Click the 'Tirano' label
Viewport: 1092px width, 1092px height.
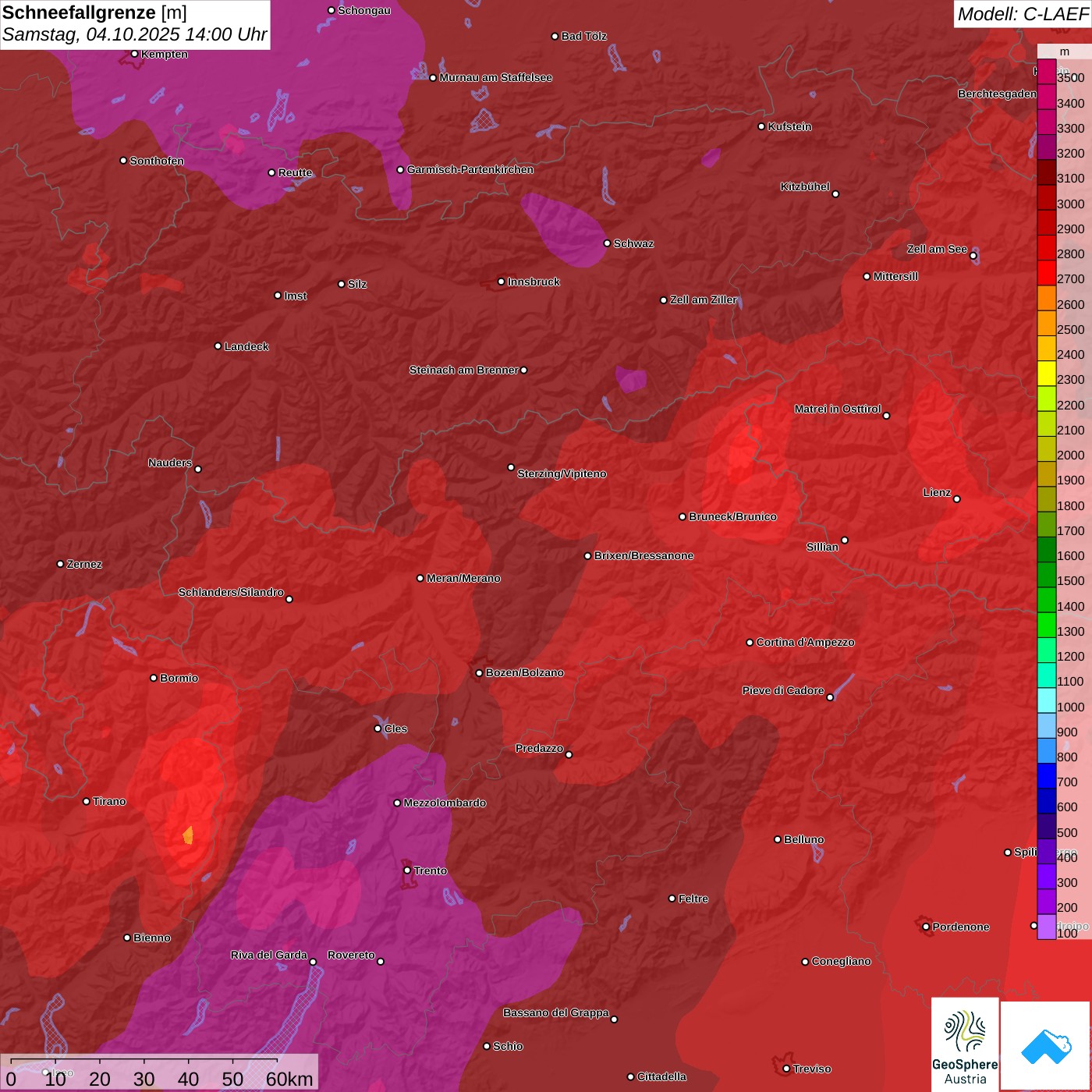point(109,801)
